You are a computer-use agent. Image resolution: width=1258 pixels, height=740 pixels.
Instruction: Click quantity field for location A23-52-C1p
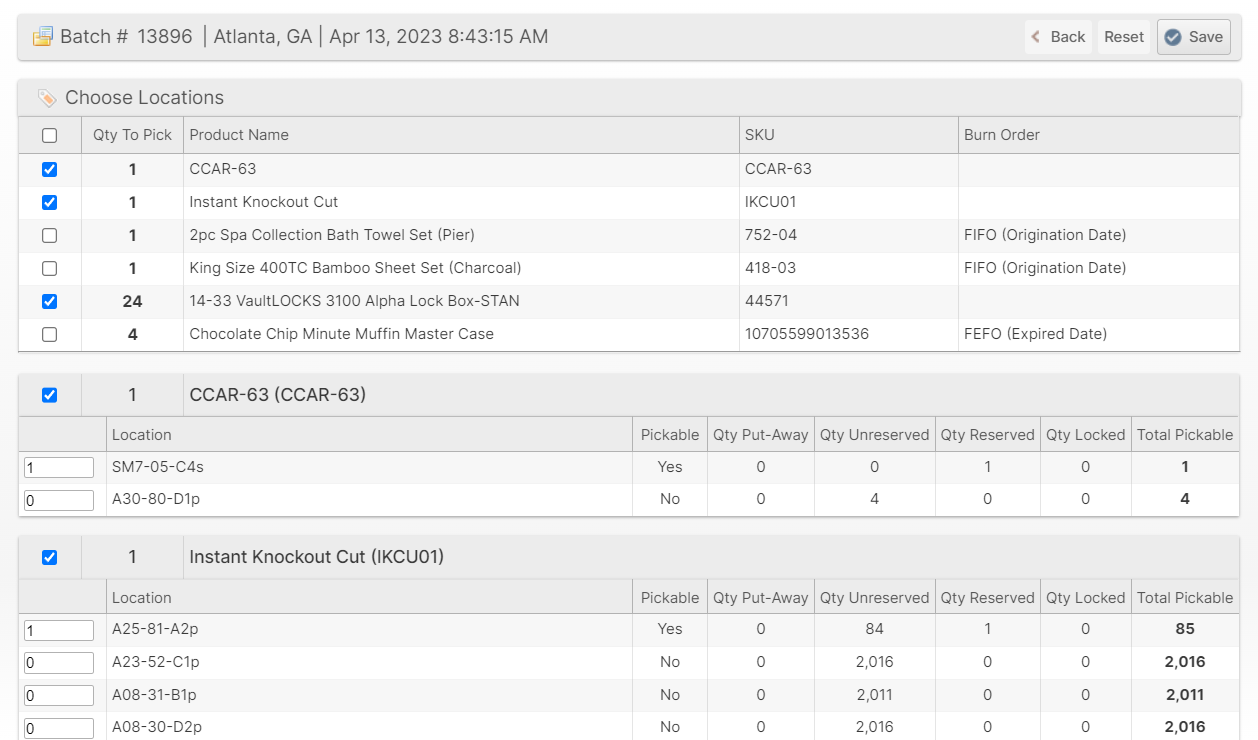point(59,663)
